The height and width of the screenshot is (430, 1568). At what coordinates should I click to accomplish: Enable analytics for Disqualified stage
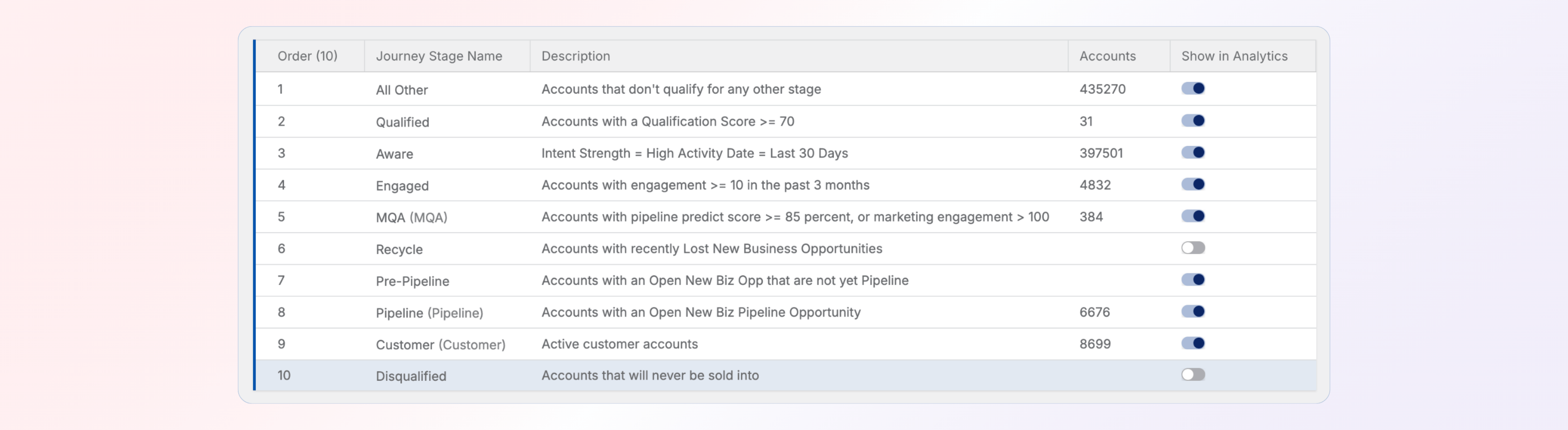(x=1193, y=375)
